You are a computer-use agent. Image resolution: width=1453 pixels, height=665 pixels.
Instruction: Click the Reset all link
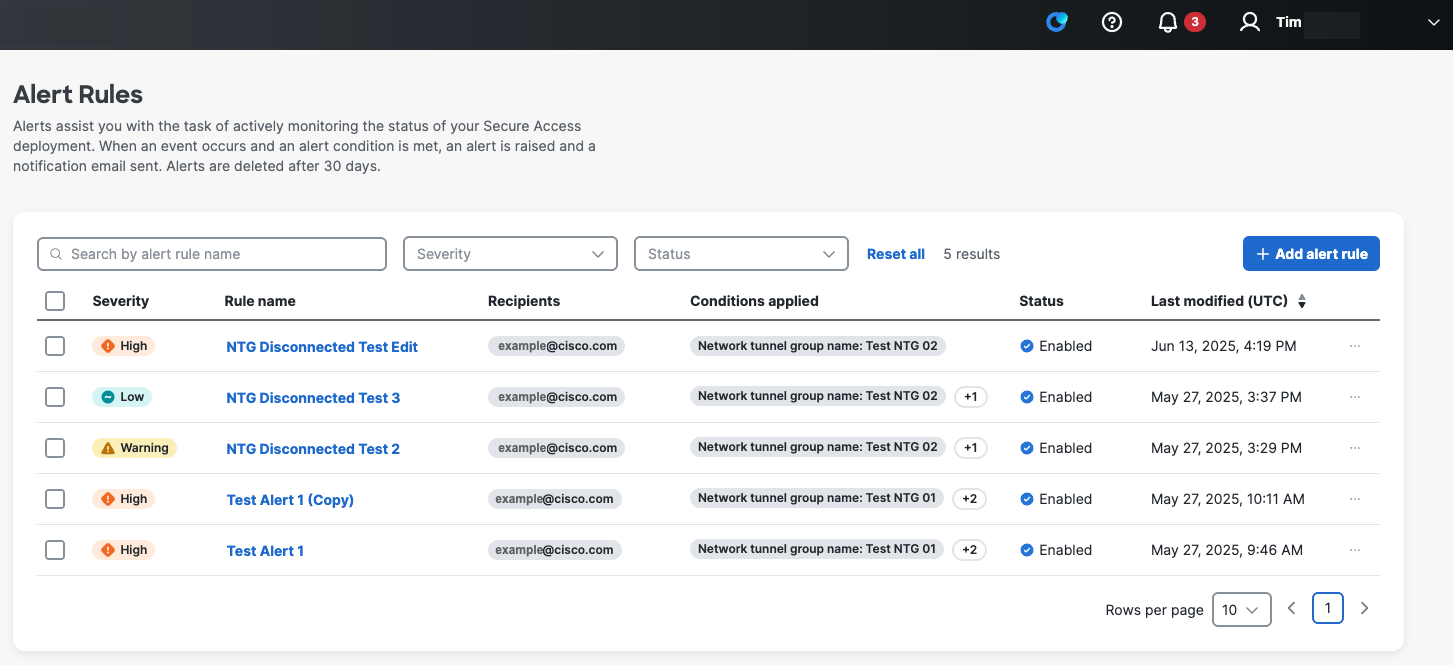point(896,254)
